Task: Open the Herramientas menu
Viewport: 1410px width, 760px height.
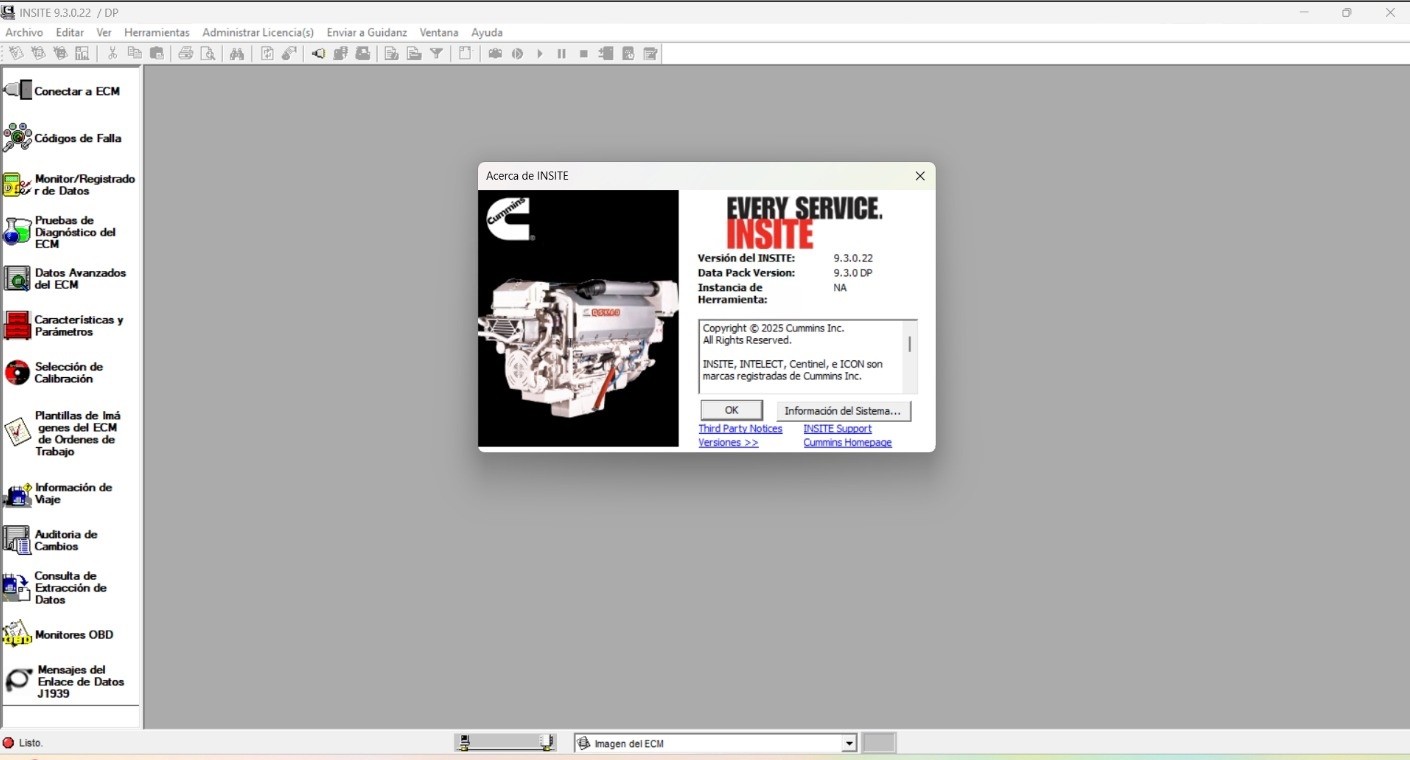Action: pos(157,32)
